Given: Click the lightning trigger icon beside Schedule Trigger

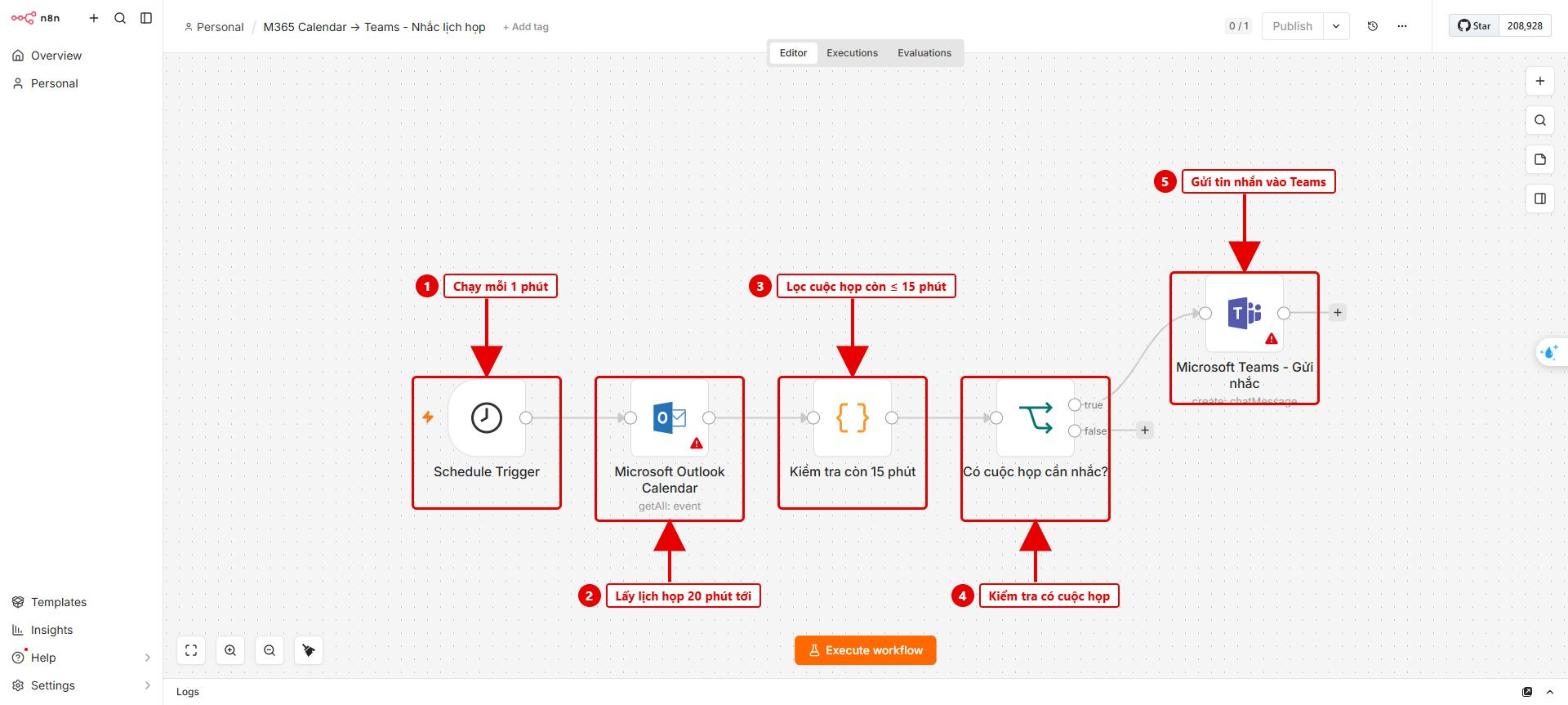Looking at the screenshot, I should point(428,417).
